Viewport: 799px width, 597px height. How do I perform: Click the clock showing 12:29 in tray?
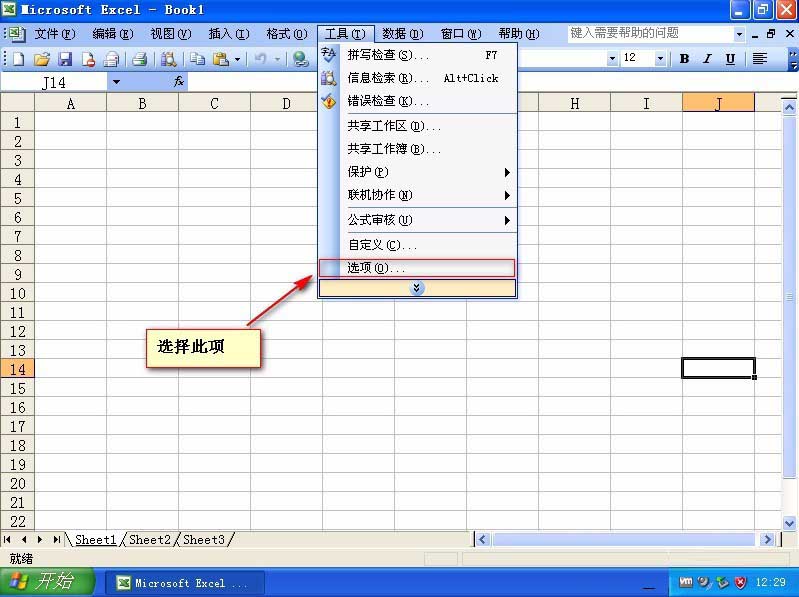click(x=770, y=582)
